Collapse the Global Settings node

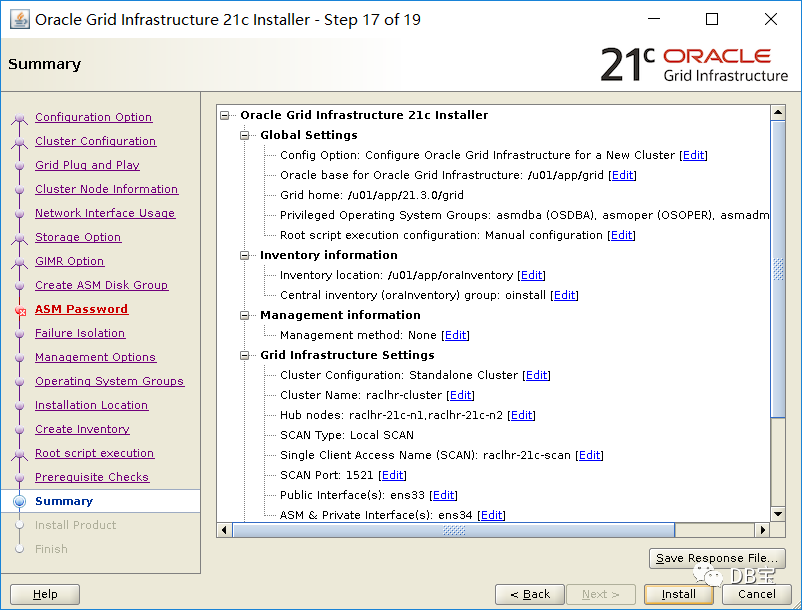point(244,135)
